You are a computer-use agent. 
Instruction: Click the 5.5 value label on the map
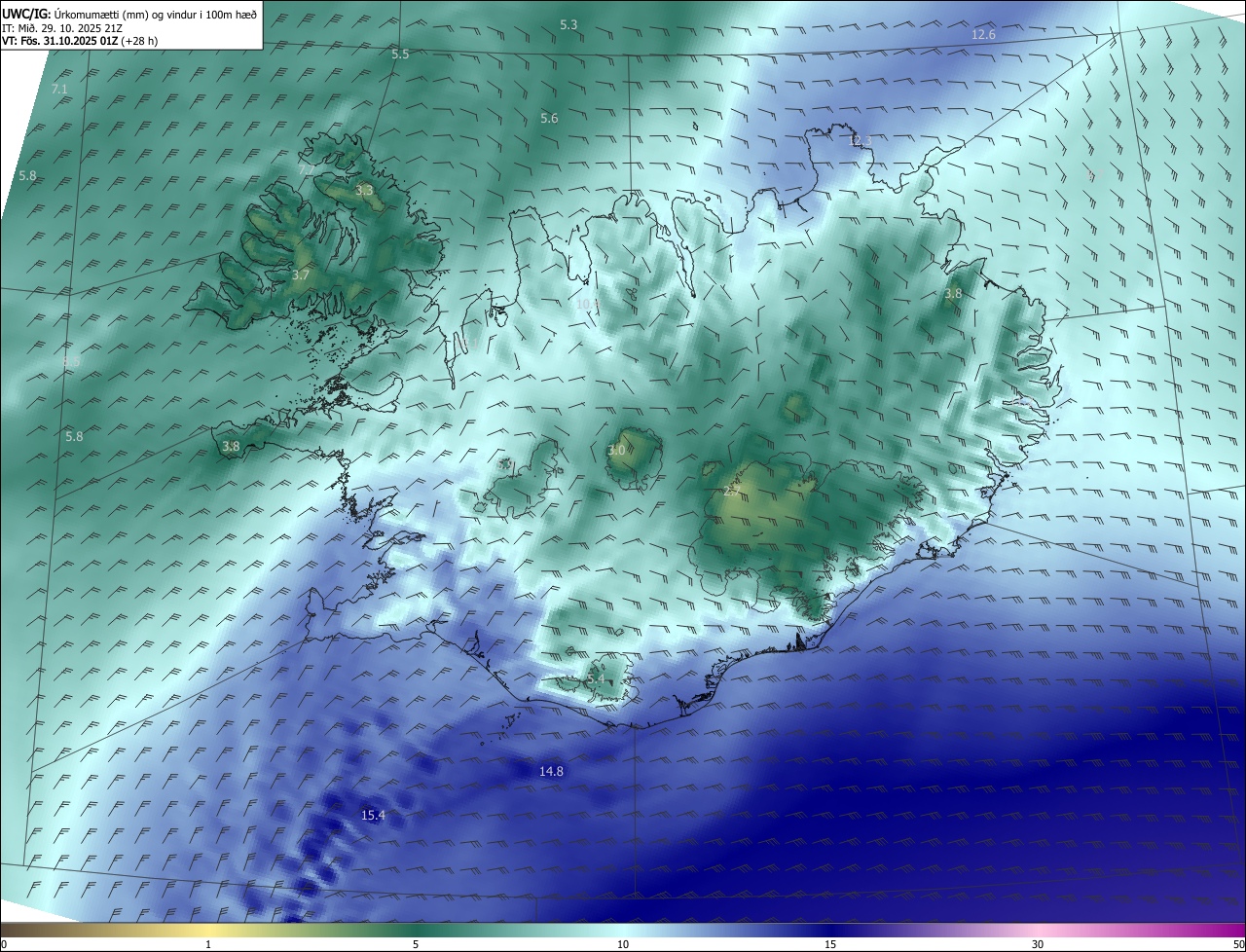(400, 54)
